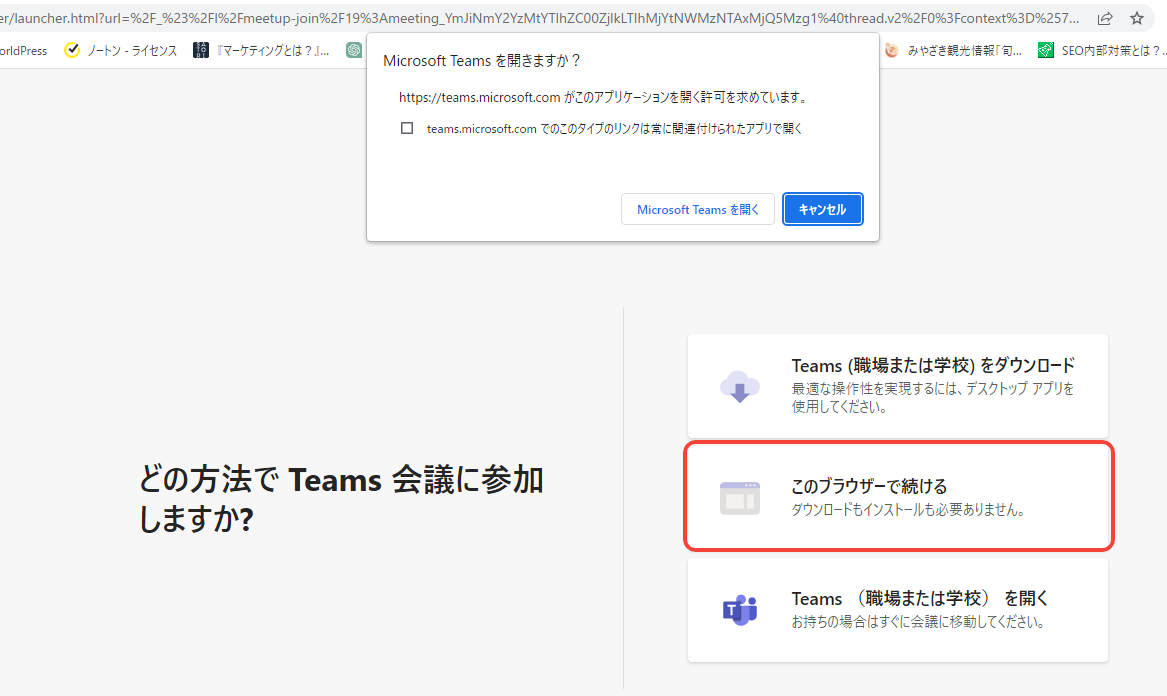Click the browser window icon
Viewport: 1167px width, 696px height.
click(740, 498)
